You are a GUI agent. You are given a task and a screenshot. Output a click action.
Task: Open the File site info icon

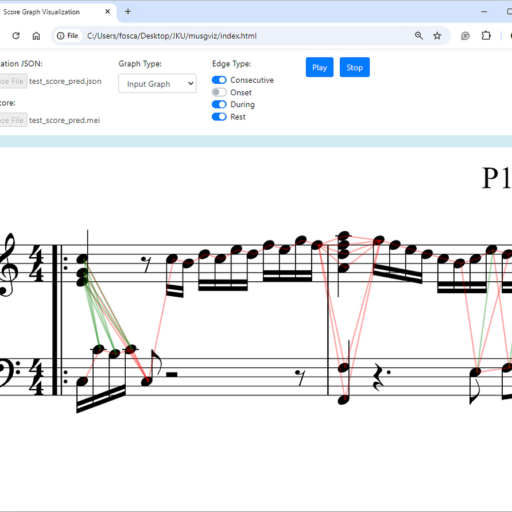point(67,36)
